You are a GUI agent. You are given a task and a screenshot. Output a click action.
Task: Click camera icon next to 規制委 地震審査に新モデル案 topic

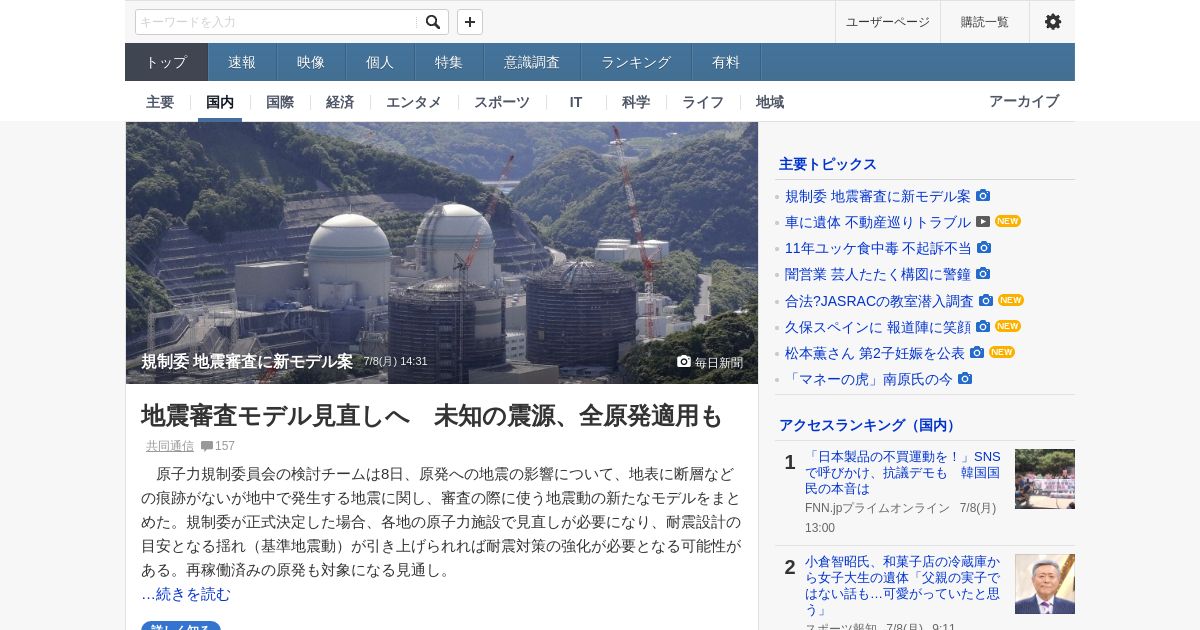point(983,195)
